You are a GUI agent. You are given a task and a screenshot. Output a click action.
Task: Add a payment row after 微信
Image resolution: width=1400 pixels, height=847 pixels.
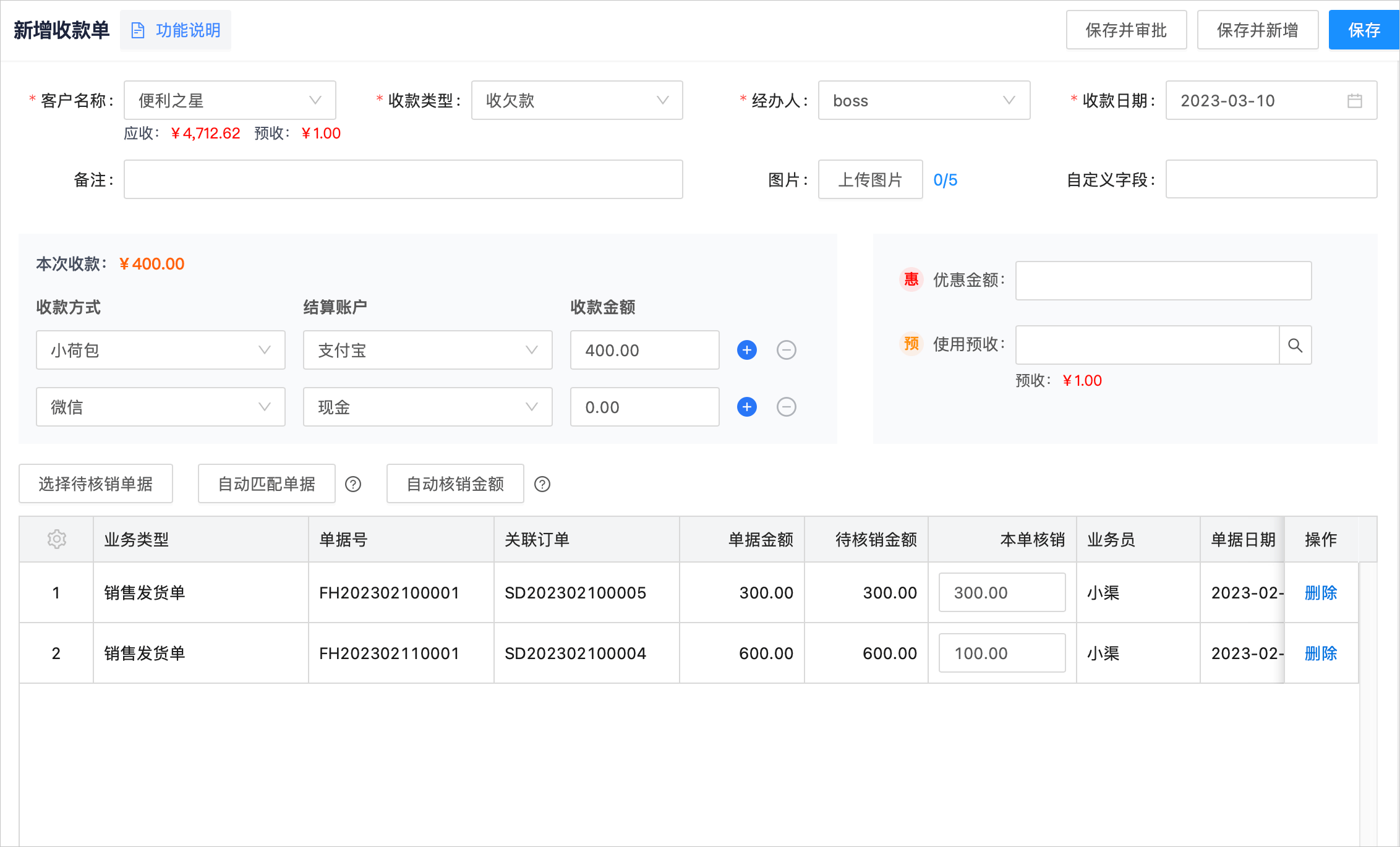(747, 407)
